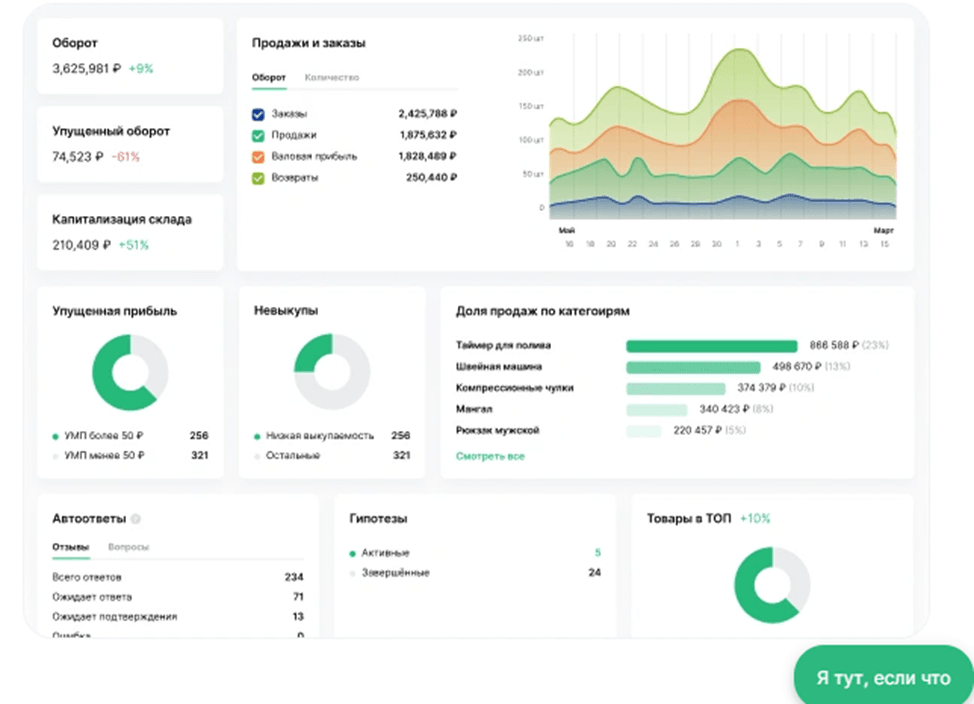Click the info icon beside Автоответы

[136, 520]
